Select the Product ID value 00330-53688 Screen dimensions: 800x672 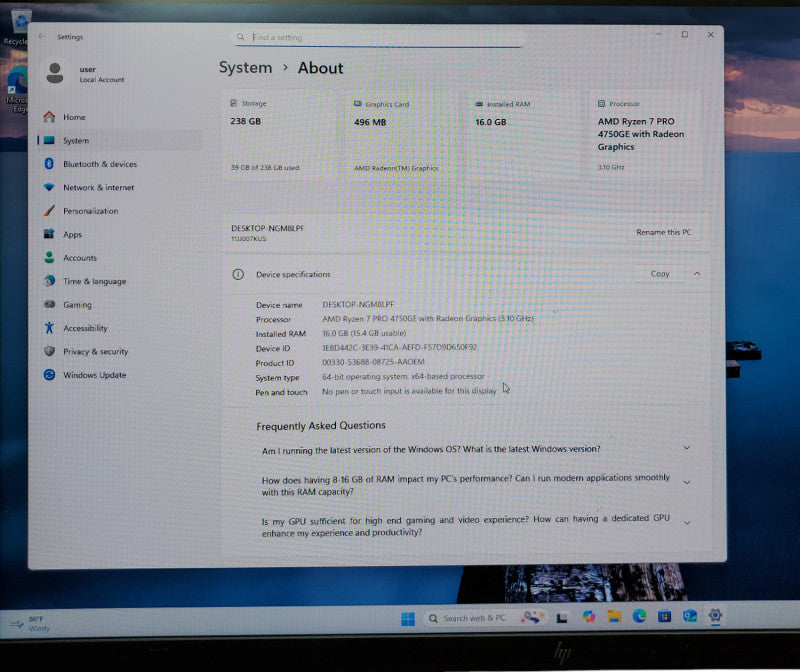tap(373, 362)
